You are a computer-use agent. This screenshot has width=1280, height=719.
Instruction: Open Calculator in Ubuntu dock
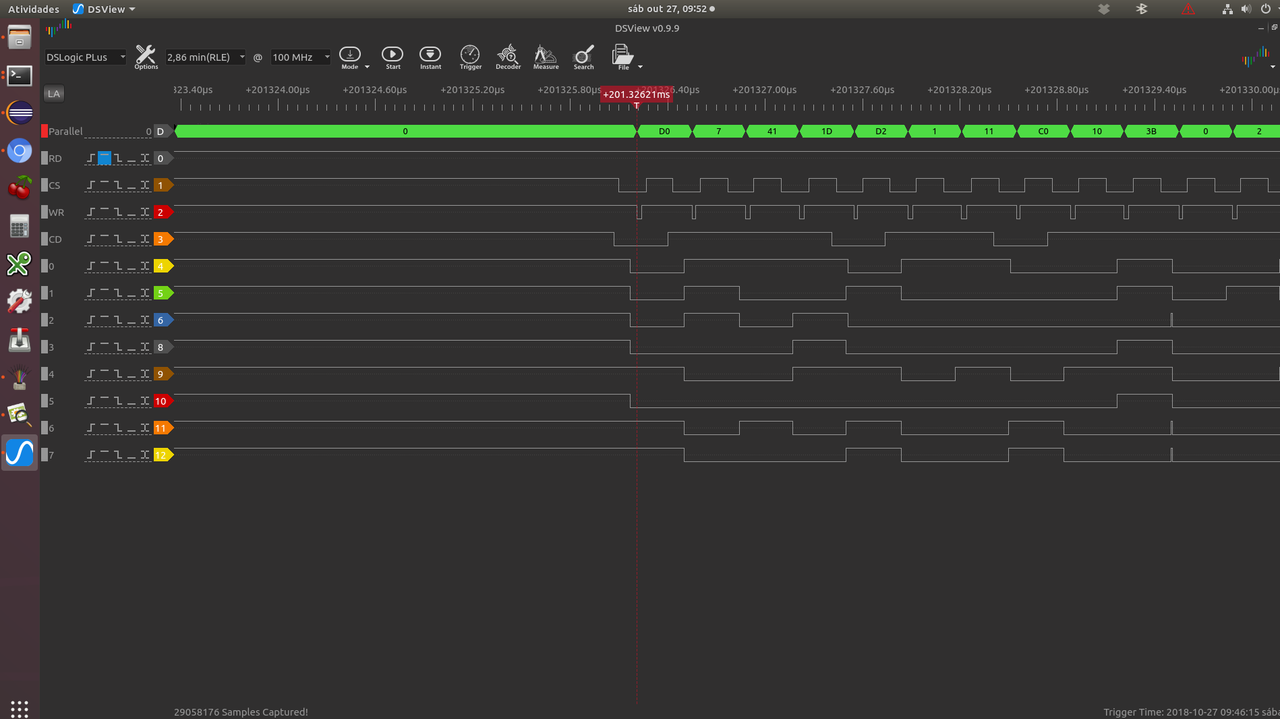point(20,226)
